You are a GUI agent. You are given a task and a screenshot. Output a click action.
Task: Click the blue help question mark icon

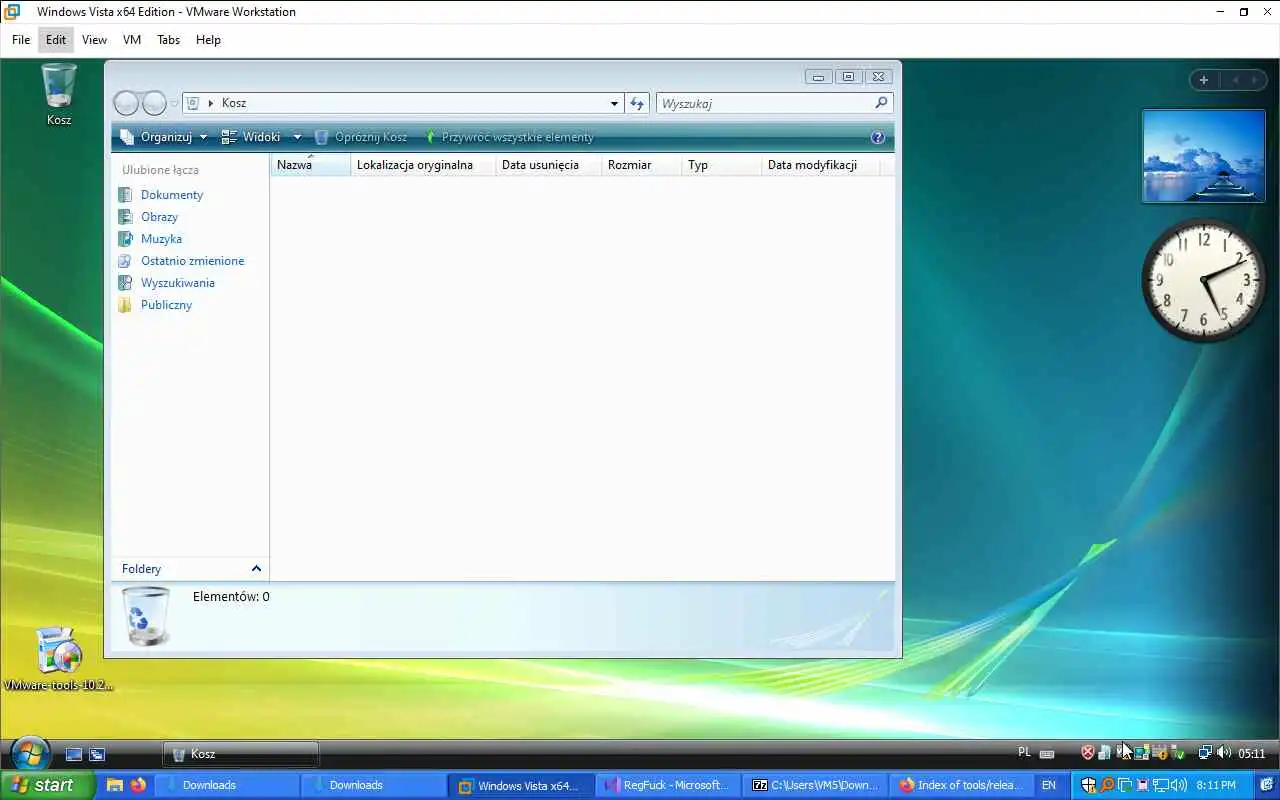pos(878,137)
